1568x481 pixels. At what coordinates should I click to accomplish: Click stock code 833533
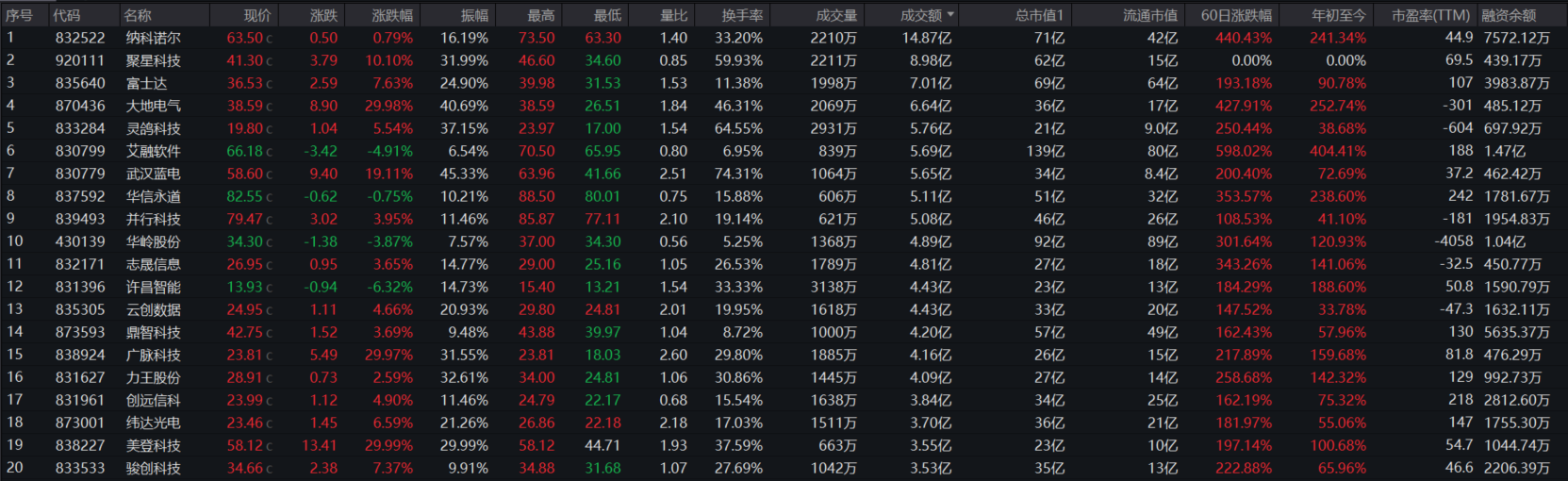(x=80, y=468)
